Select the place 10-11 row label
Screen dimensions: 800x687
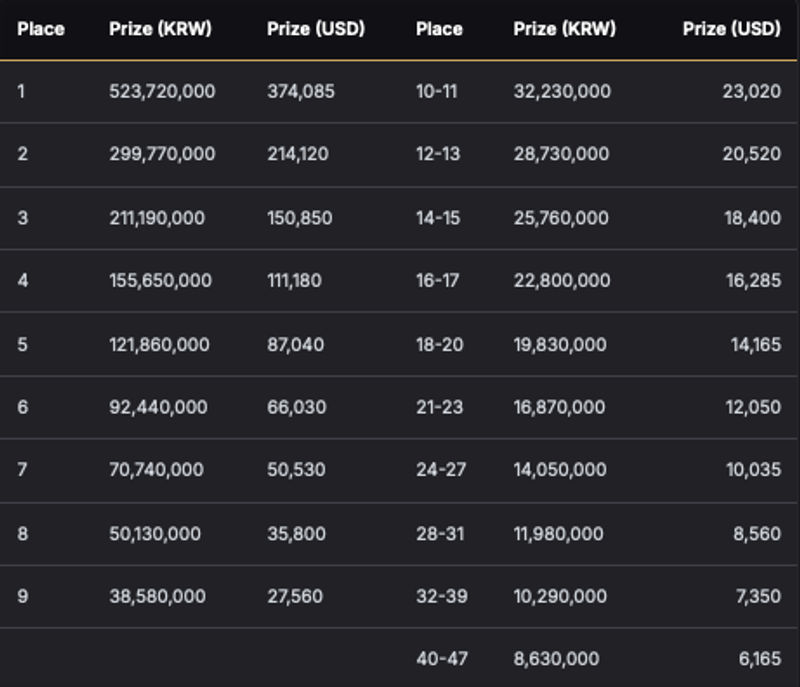437,91
